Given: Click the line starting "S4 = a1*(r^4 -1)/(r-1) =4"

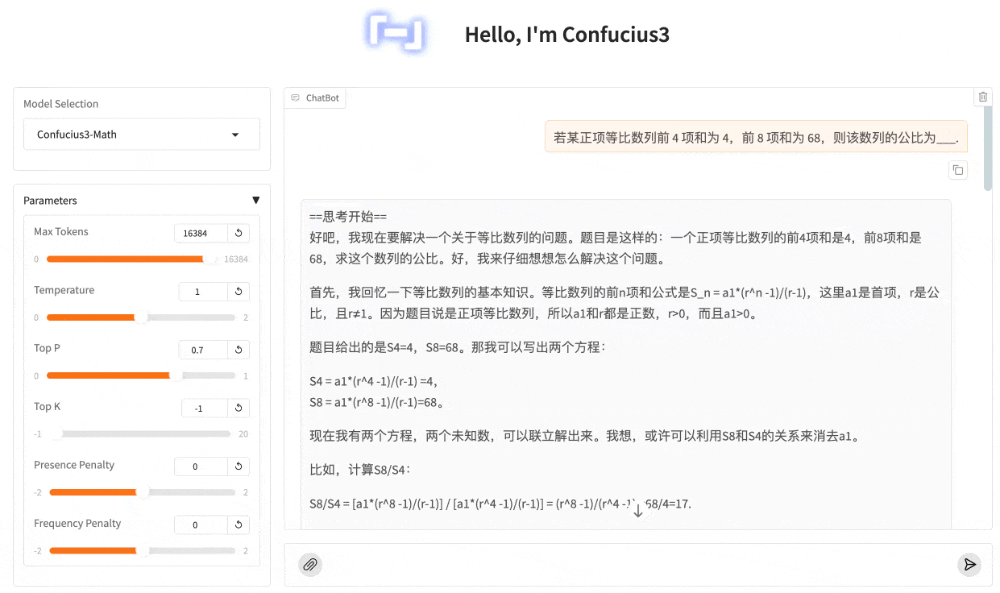Looking at the screenshot, I should pos(374,381).
